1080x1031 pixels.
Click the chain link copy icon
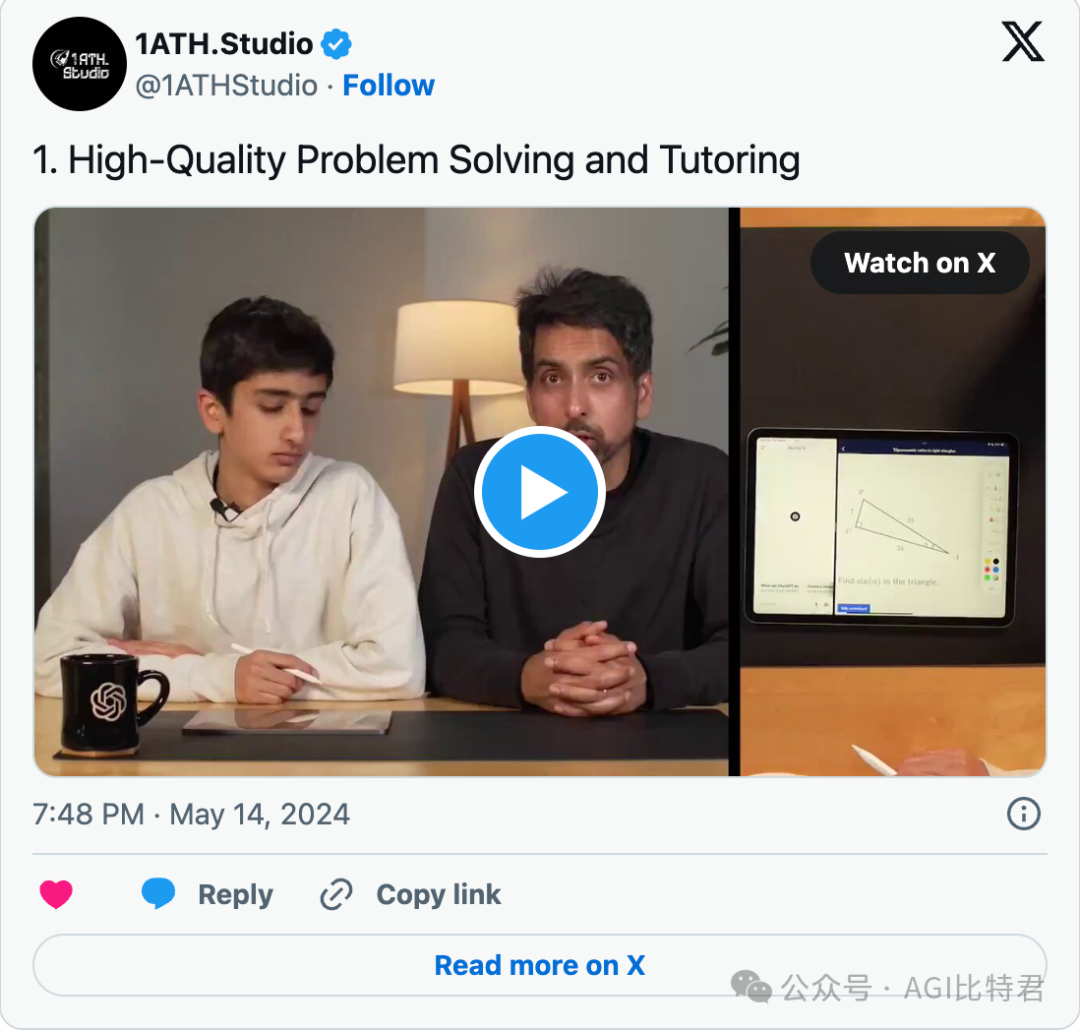(336, 894)
